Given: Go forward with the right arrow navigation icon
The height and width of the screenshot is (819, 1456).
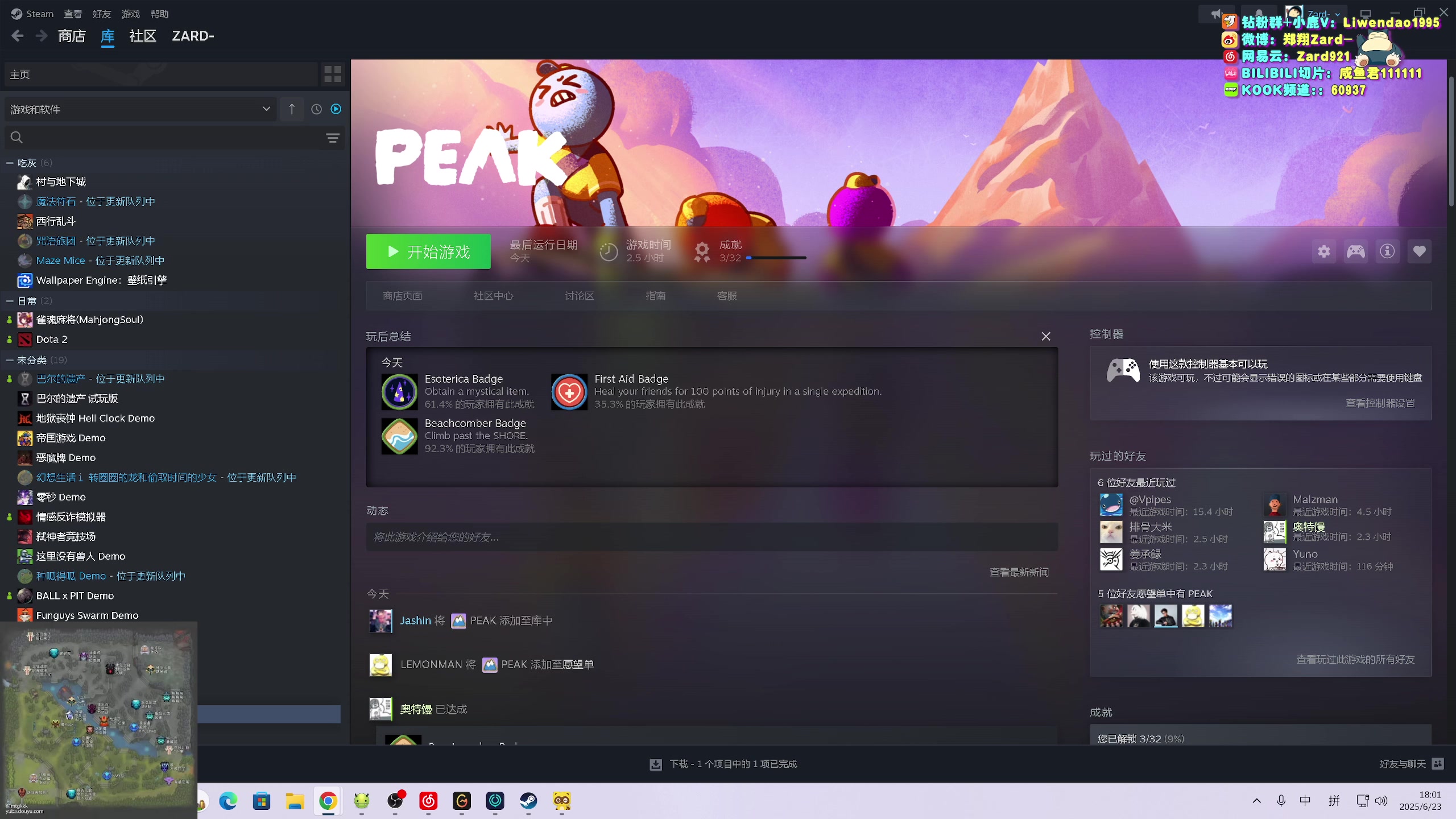Looking at the screenshot, I should click(x=42, y=36).
